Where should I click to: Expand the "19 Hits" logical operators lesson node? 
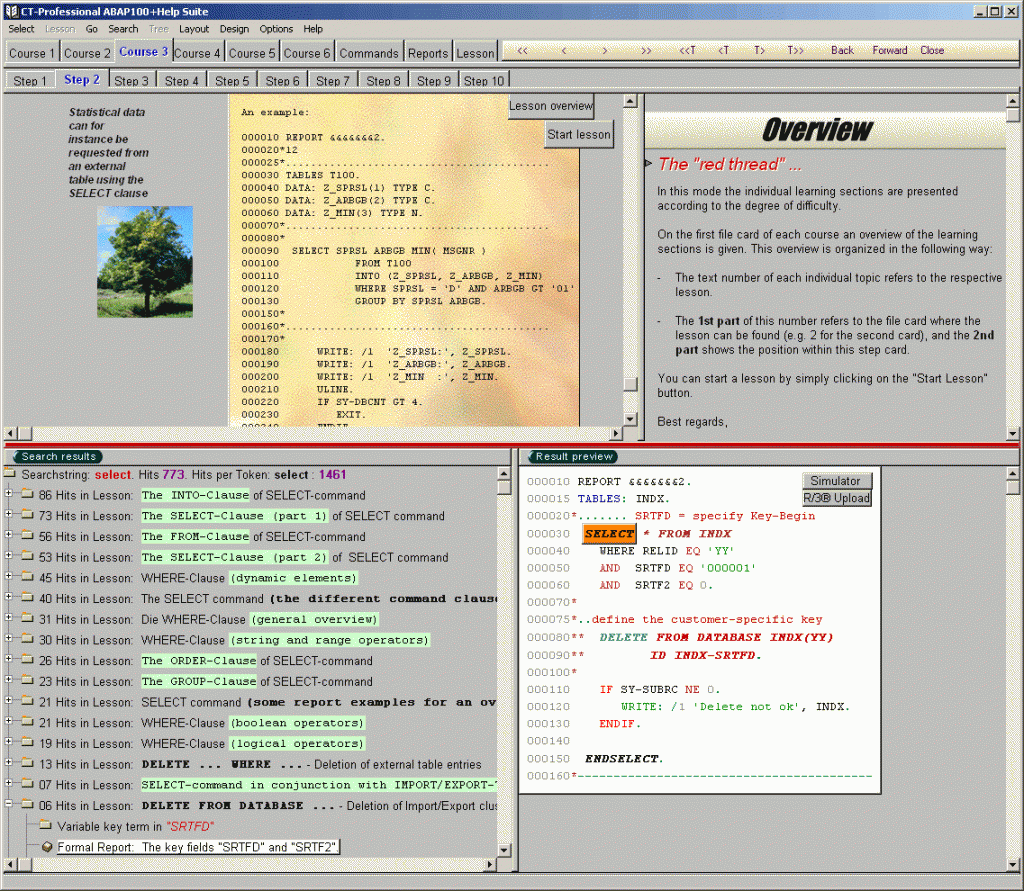coord(8,743)
